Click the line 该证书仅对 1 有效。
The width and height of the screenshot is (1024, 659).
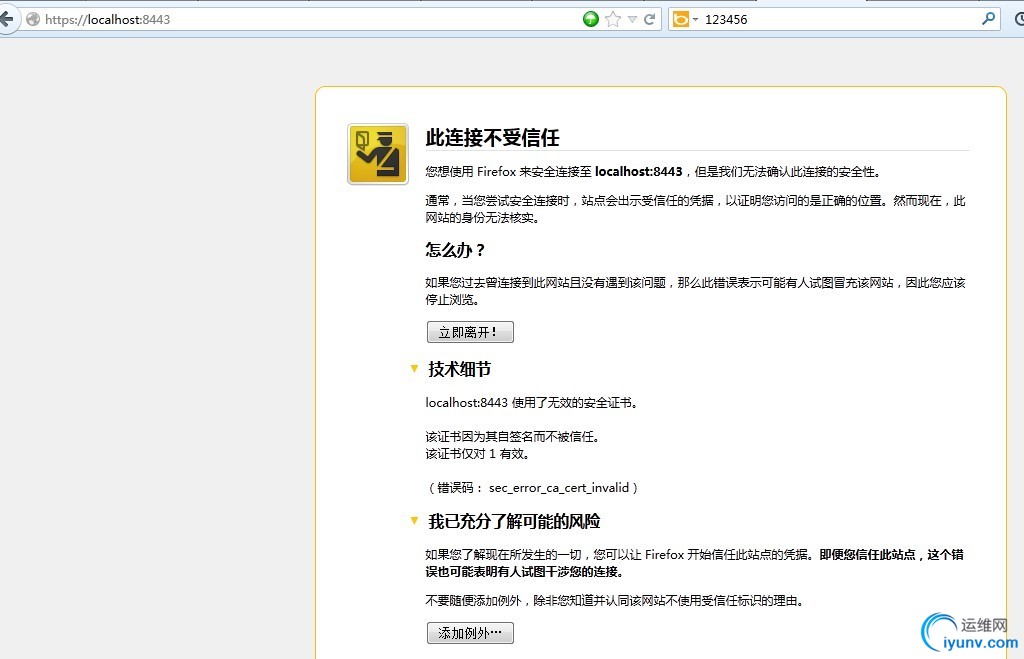[477, 454]
